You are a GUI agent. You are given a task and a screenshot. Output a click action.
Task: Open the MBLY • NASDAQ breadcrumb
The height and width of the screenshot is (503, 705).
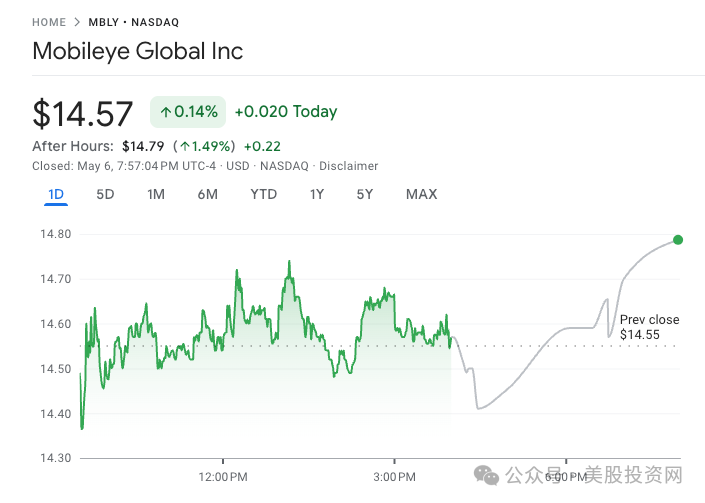pos(134,22)
